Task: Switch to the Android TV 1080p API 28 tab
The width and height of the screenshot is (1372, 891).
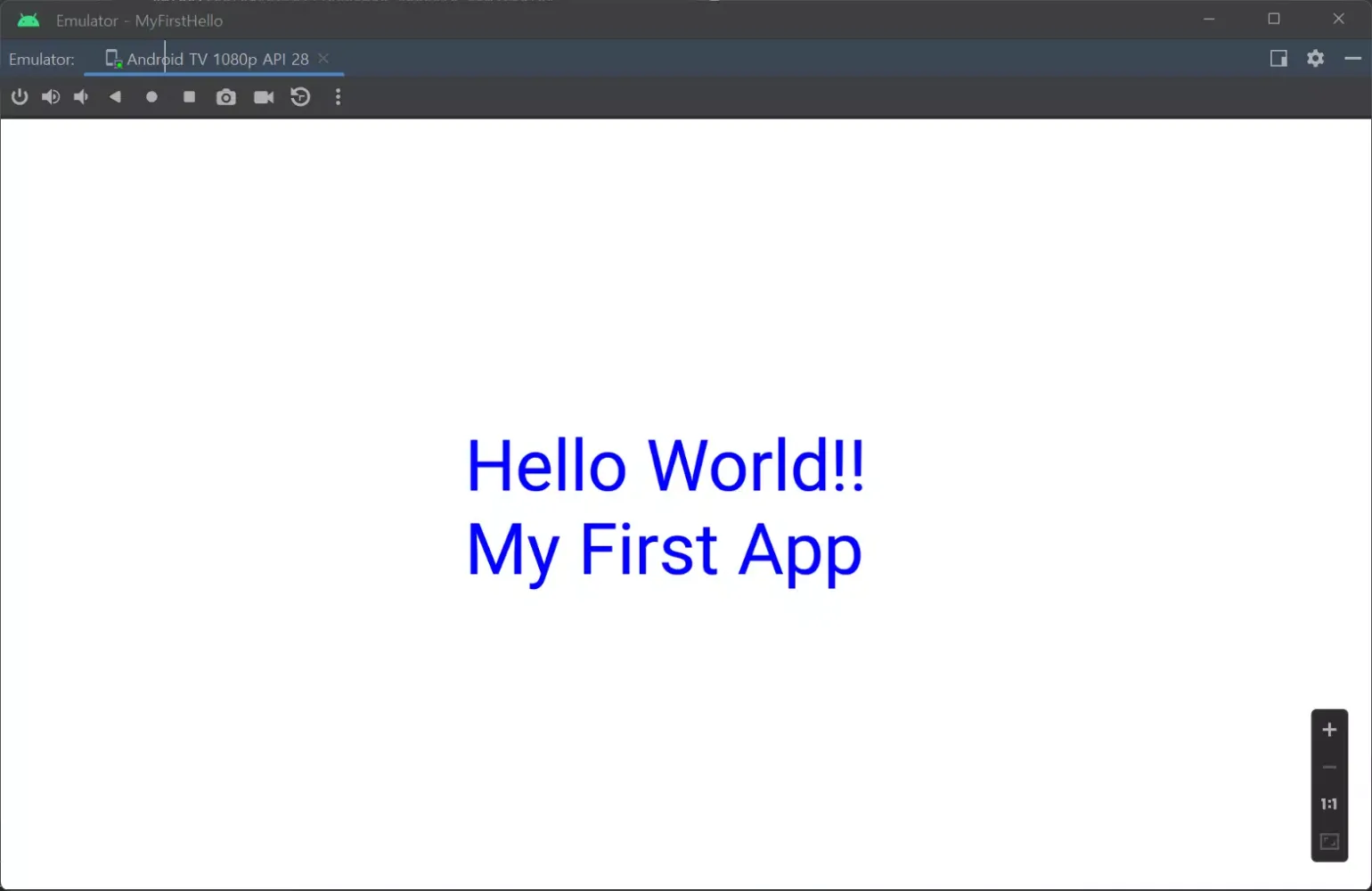Action: (x=214, y=59)
